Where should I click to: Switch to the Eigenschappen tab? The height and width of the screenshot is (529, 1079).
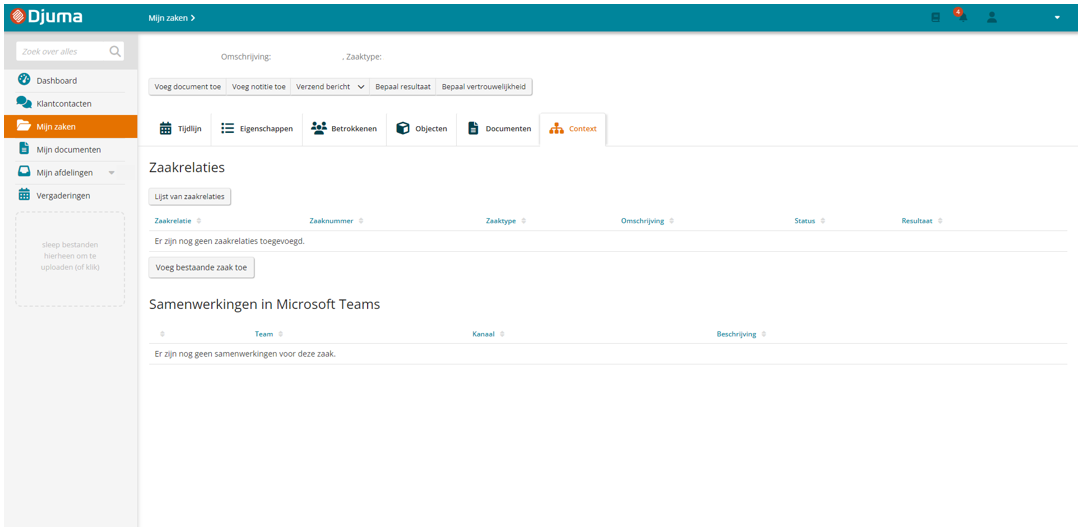257,129
